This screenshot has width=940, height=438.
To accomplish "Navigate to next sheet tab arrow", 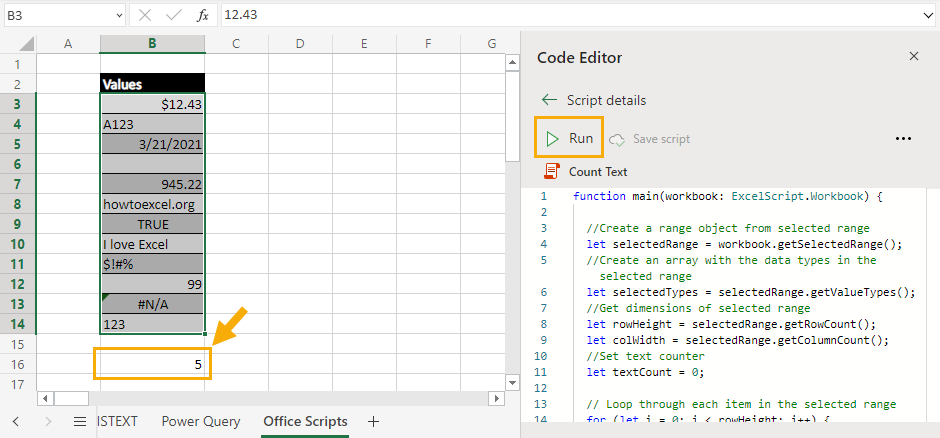I will pyautogui.click(x=48, y=422).
